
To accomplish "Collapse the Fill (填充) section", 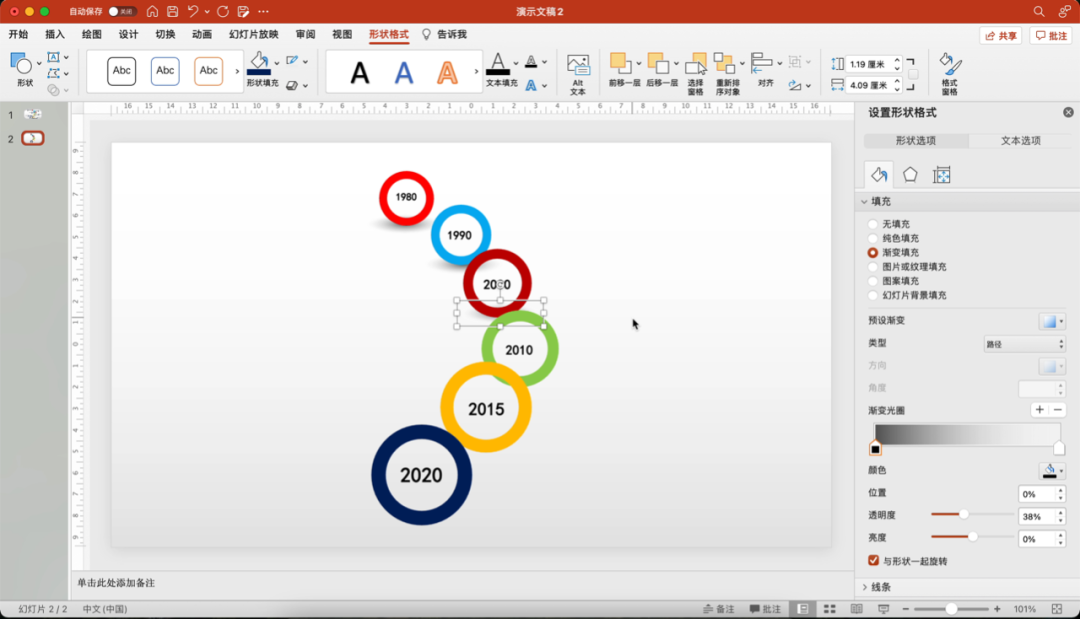I will [x=864, y=201].
